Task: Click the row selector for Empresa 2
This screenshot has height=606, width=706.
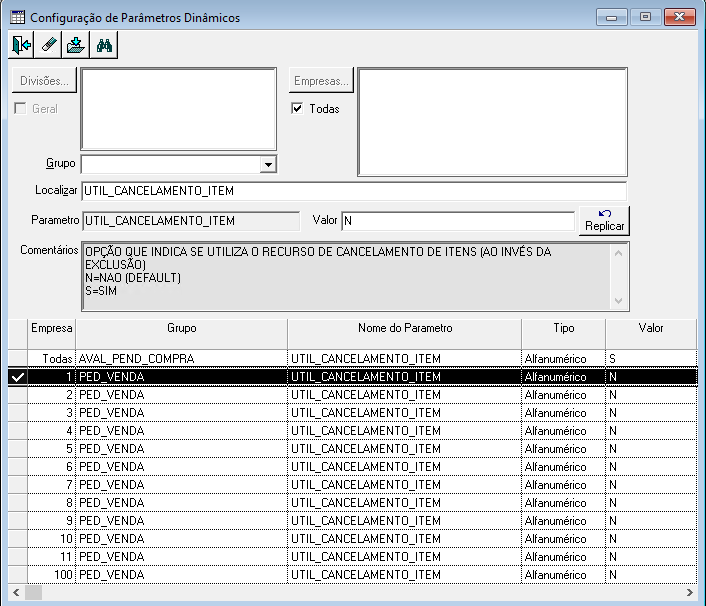Action: click(18, 395)
